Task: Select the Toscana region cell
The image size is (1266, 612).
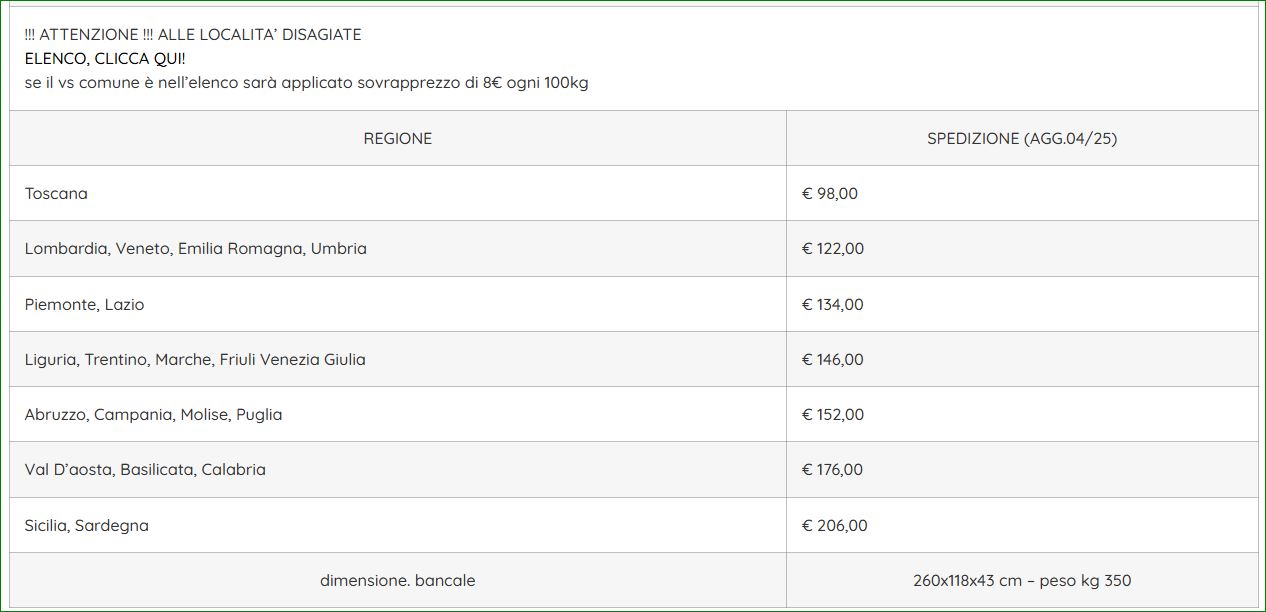Action: 398,193
